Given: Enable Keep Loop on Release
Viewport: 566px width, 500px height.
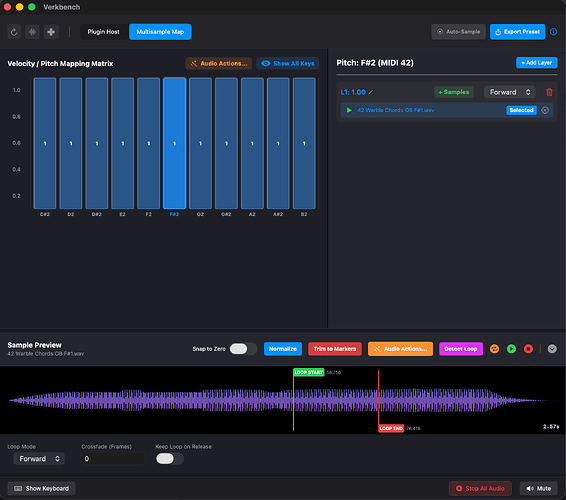Looking at the screenshot, I should pyautogui.click(x=170, y=459).
